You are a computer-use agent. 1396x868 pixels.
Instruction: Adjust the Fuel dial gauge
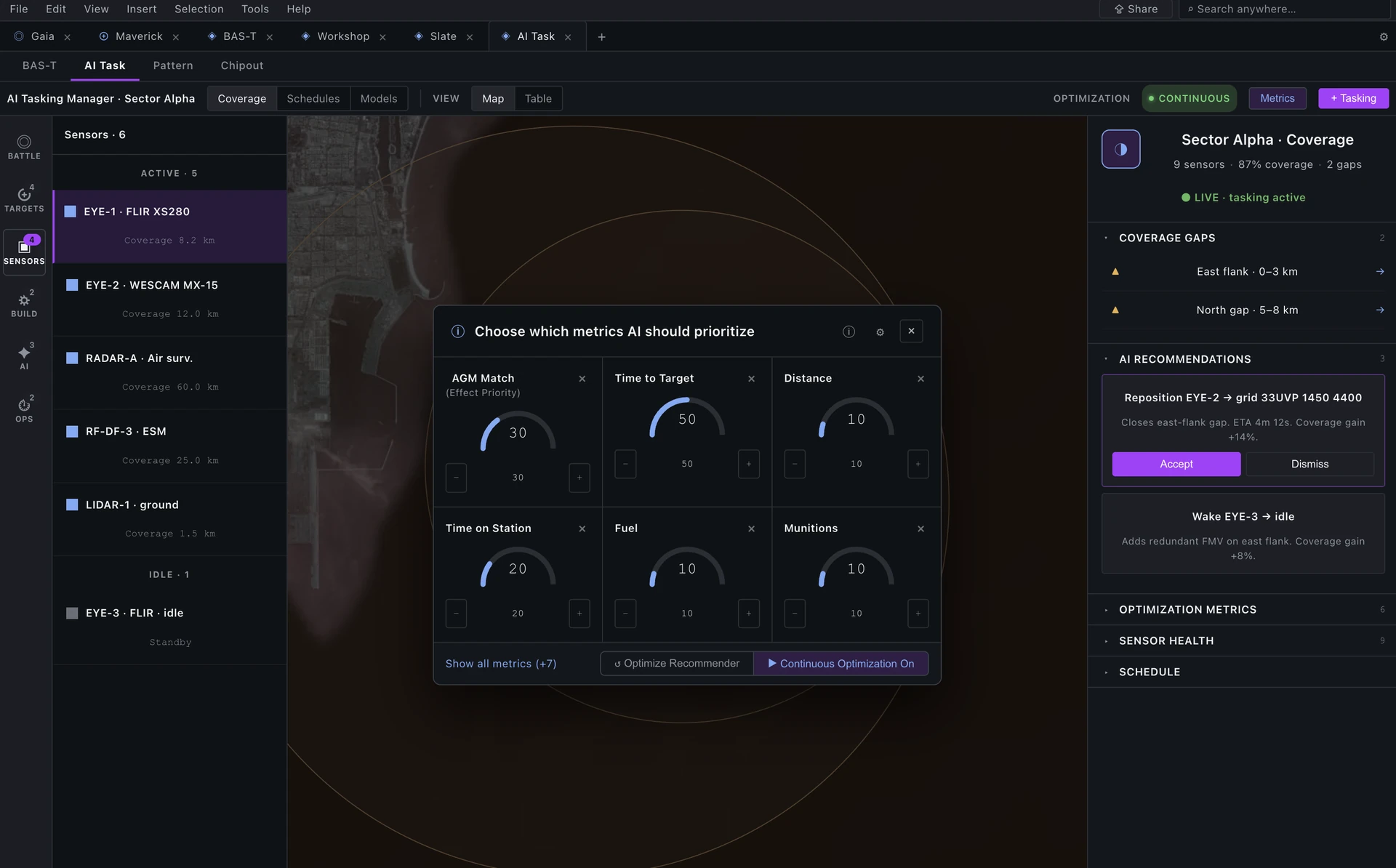pyautogui.click(x=687, y=567)
